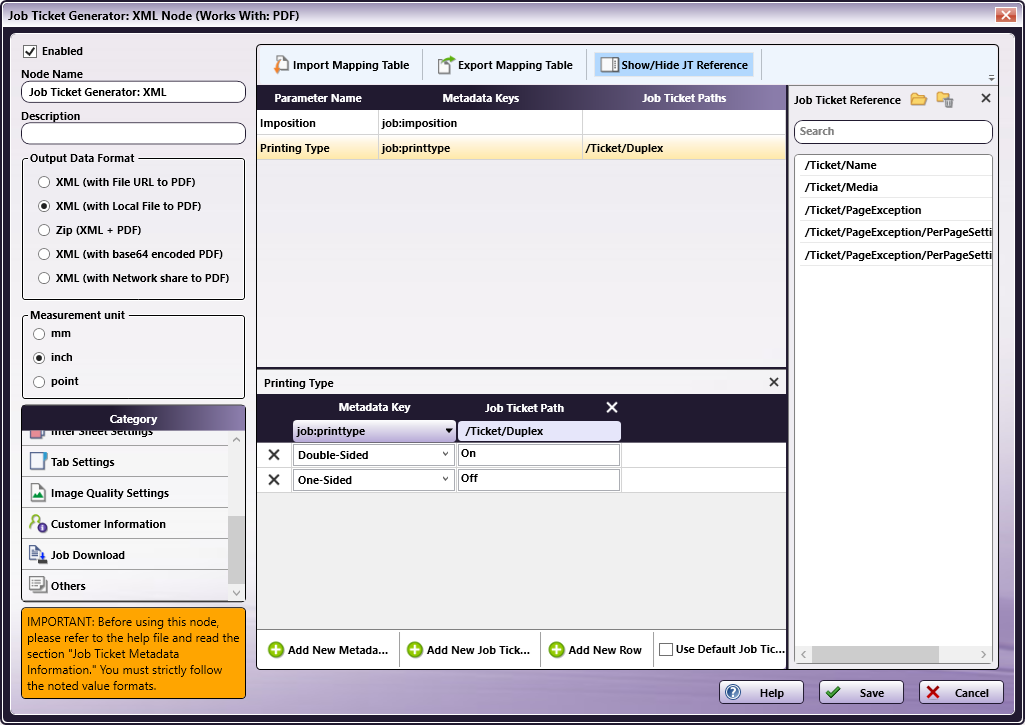1025x725 pixels.
Task: Toggle the Enabled checkbox
Action: pos(29,51)
